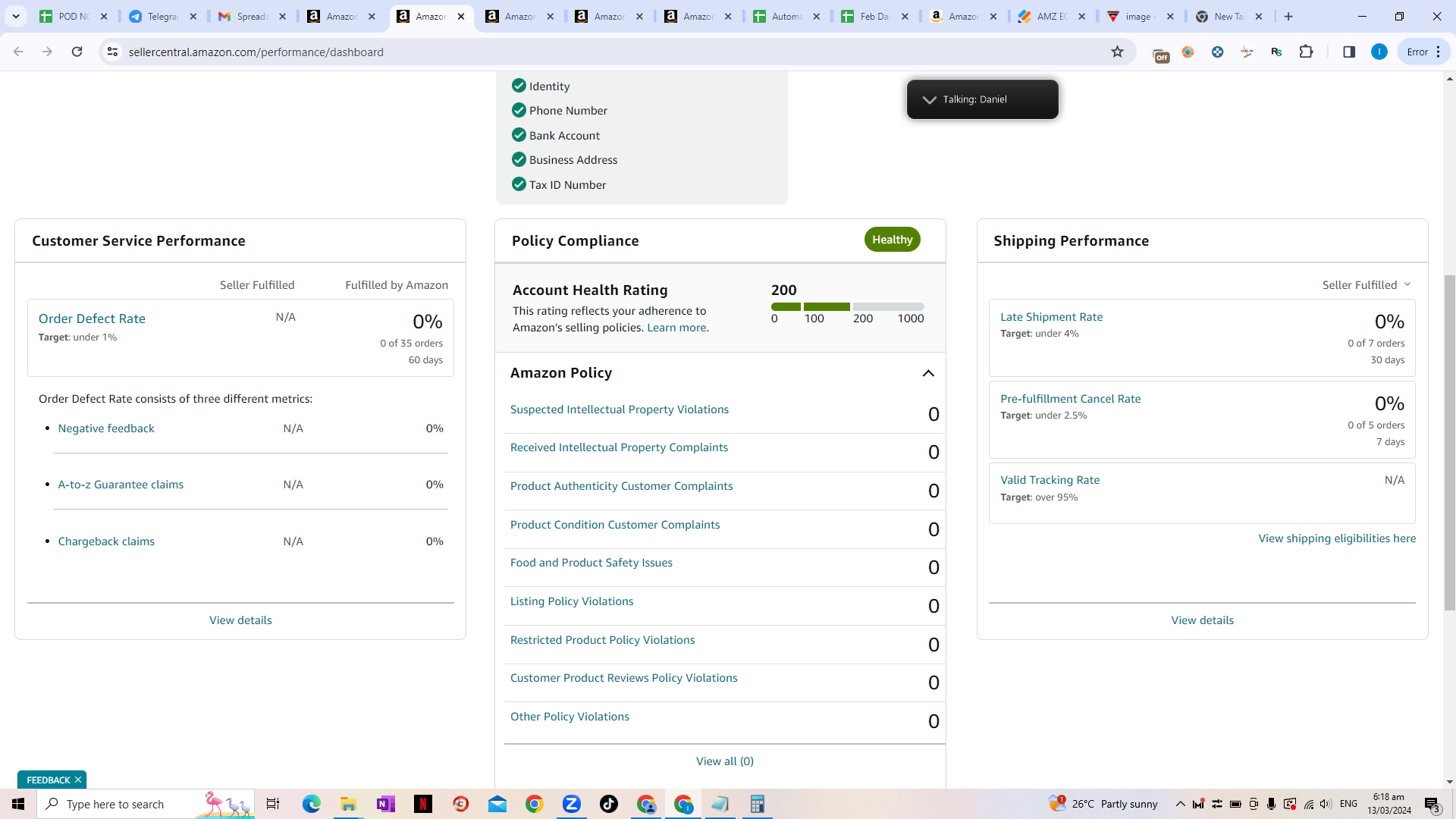Image resolution: width=1456 pixels, height=819 pixels.
Task: Open the Windows notification center
Action: click(1432, 804)
